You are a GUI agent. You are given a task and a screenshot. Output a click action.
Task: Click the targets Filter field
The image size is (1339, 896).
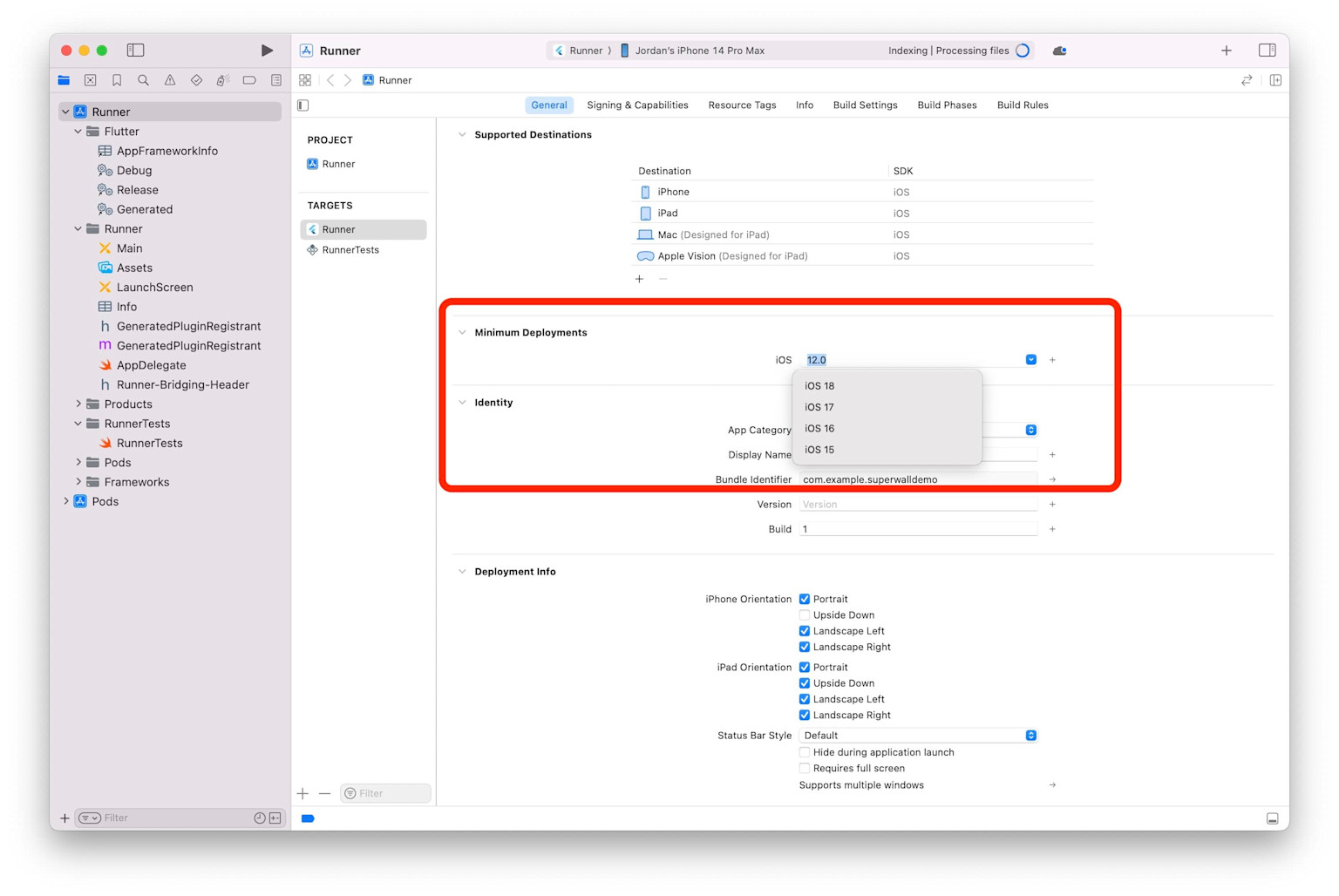[385, 793]
